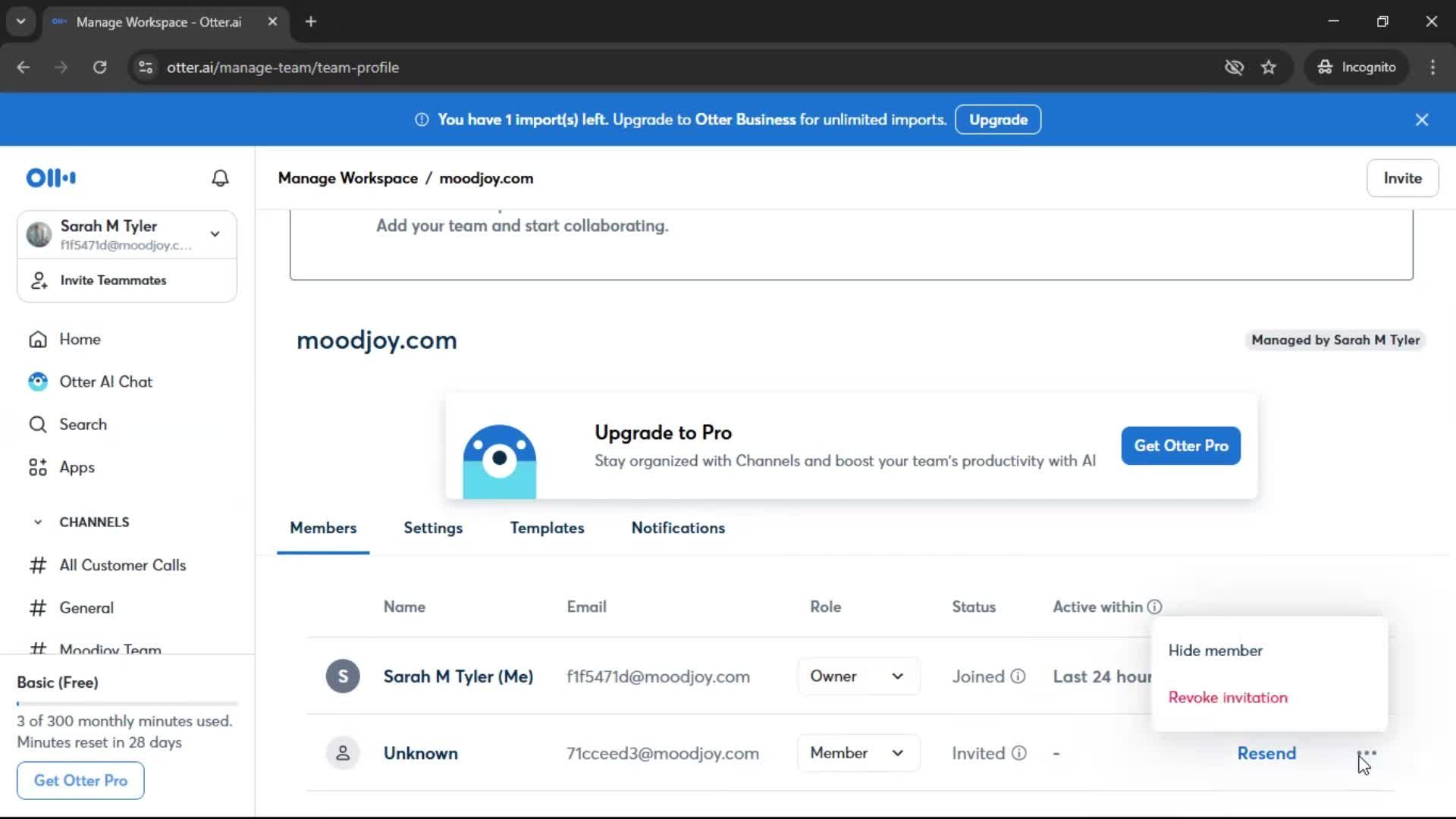Viewport: 1456px width, 819px height.
Task: Switch to the Members tab
Action: click(x=323, y=528)
